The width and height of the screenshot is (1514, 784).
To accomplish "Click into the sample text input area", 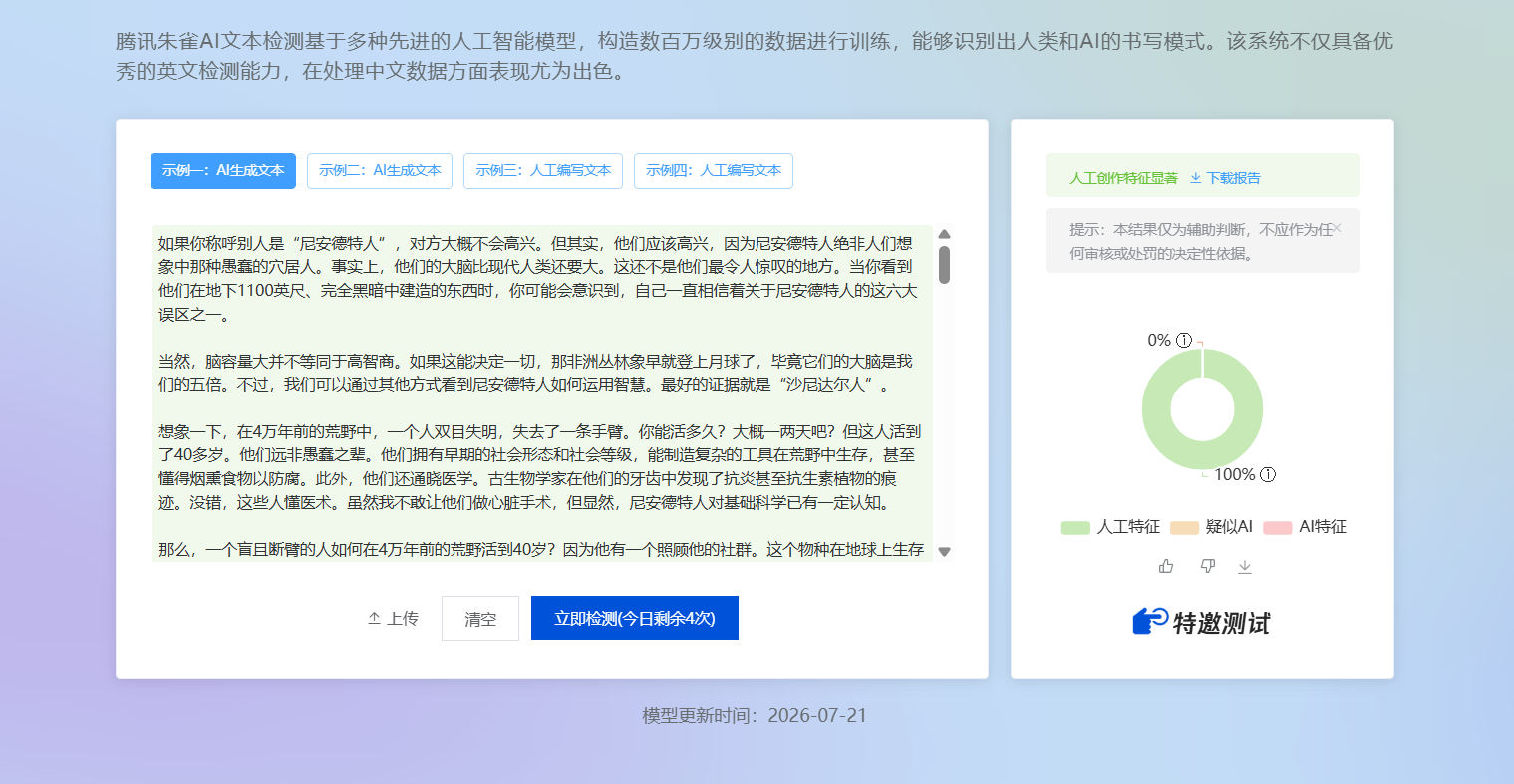I will [542, 393].
